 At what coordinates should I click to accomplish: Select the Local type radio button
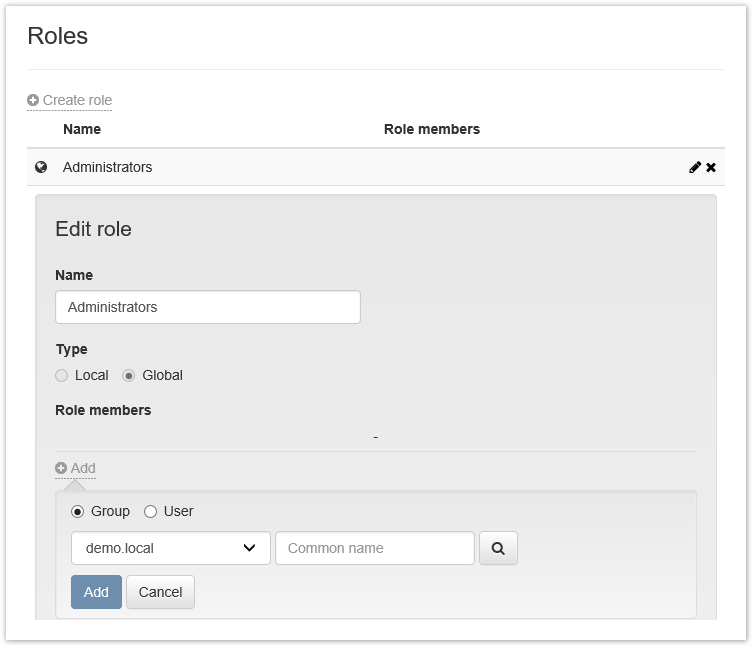coord(62,376)
